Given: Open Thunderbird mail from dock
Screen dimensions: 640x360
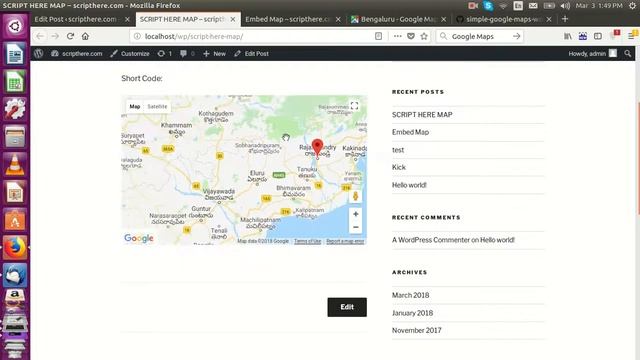Looking at the screenshot, I should [x=15, y=276].
